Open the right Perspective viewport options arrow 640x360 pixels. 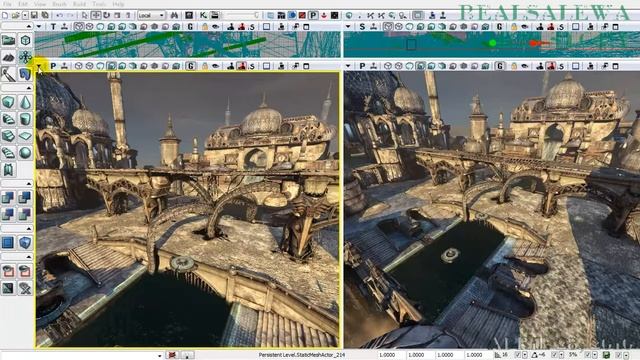click(348, 66)
